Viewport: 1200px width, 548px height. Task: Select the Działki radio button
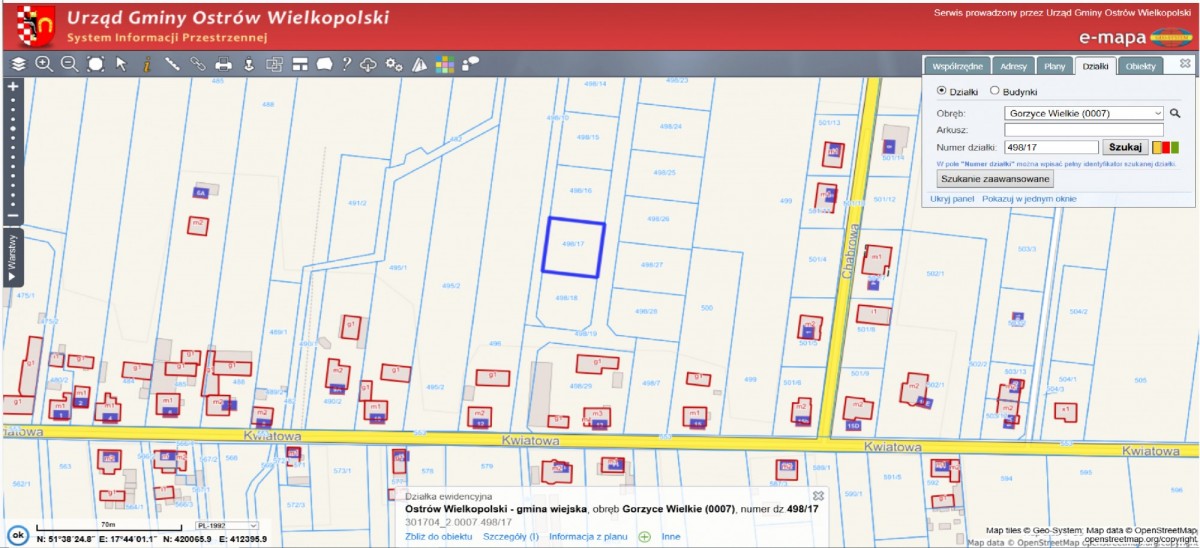(941, 91)
